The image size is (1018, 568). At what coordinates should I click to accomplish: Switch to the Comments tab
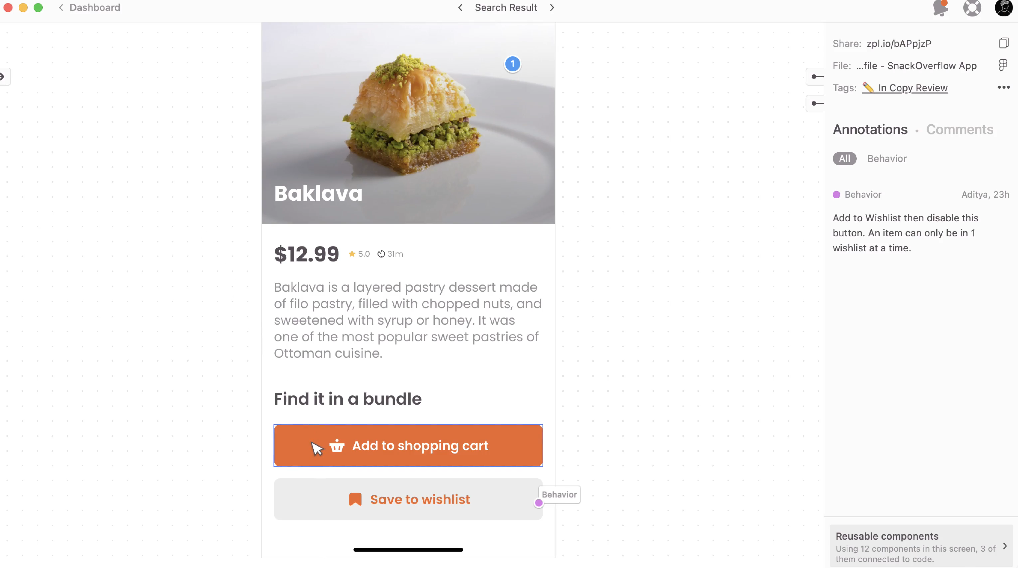pos(959,130)
